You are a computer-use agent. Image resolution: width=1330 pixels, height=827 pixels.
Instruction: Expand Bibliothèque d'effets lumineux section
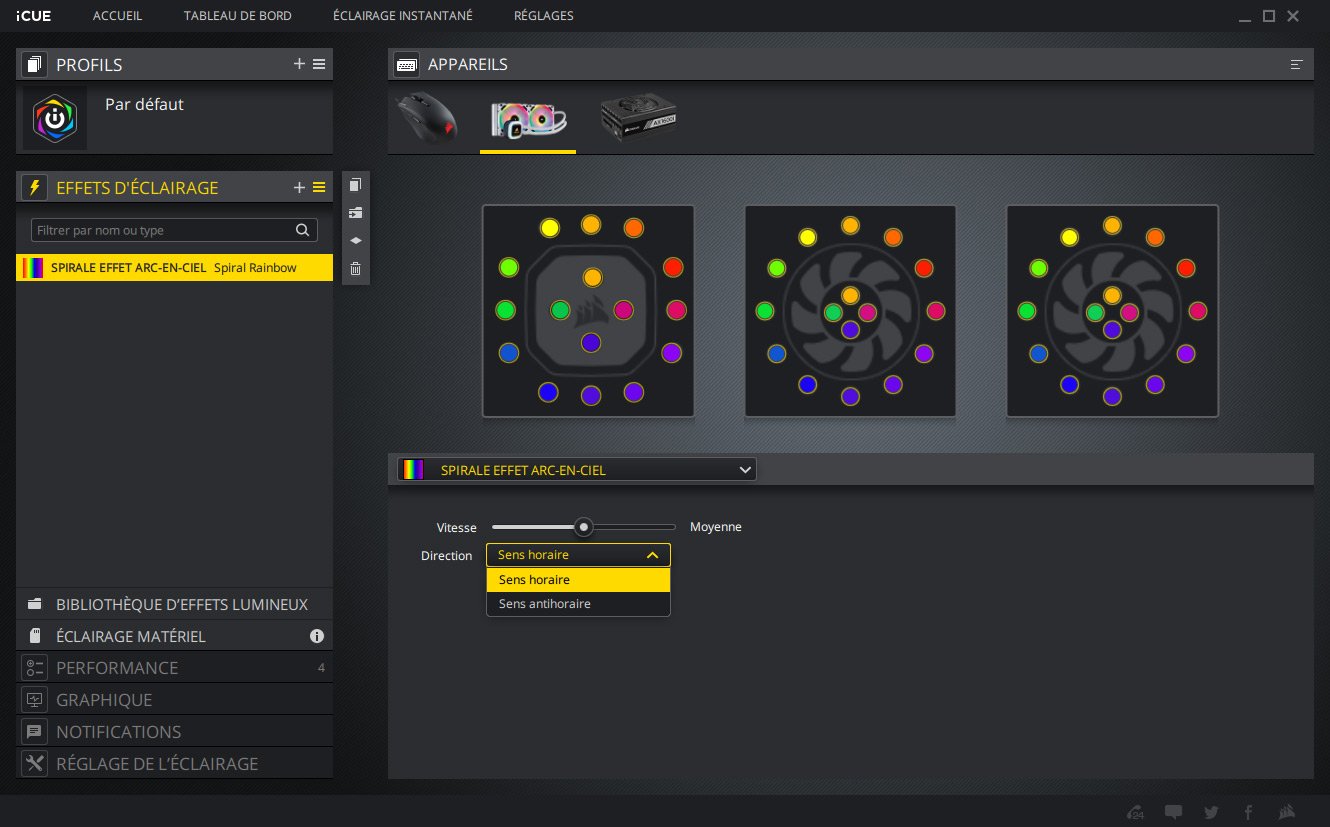(174, 604)
